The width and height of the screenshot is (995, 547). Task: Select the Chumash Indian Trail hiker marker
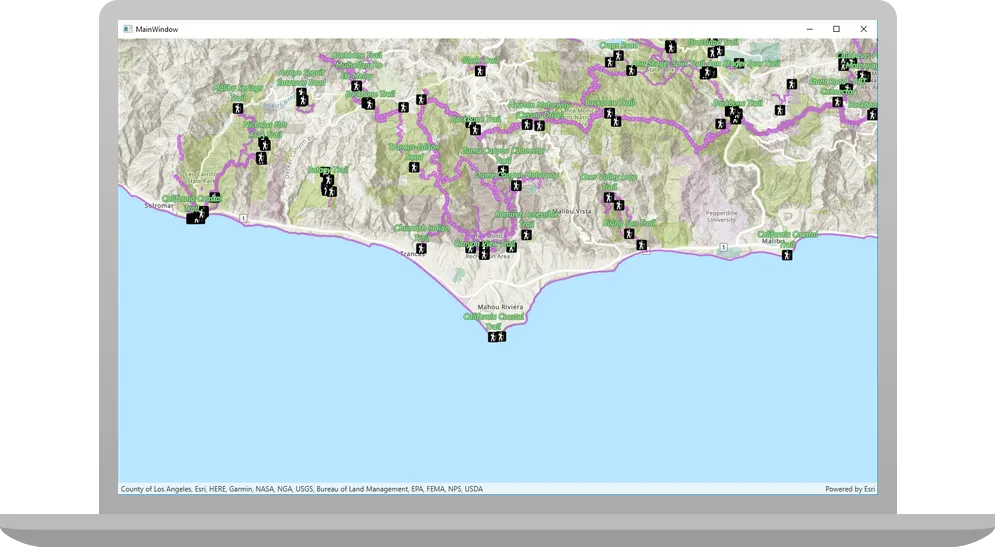point(421,248)
